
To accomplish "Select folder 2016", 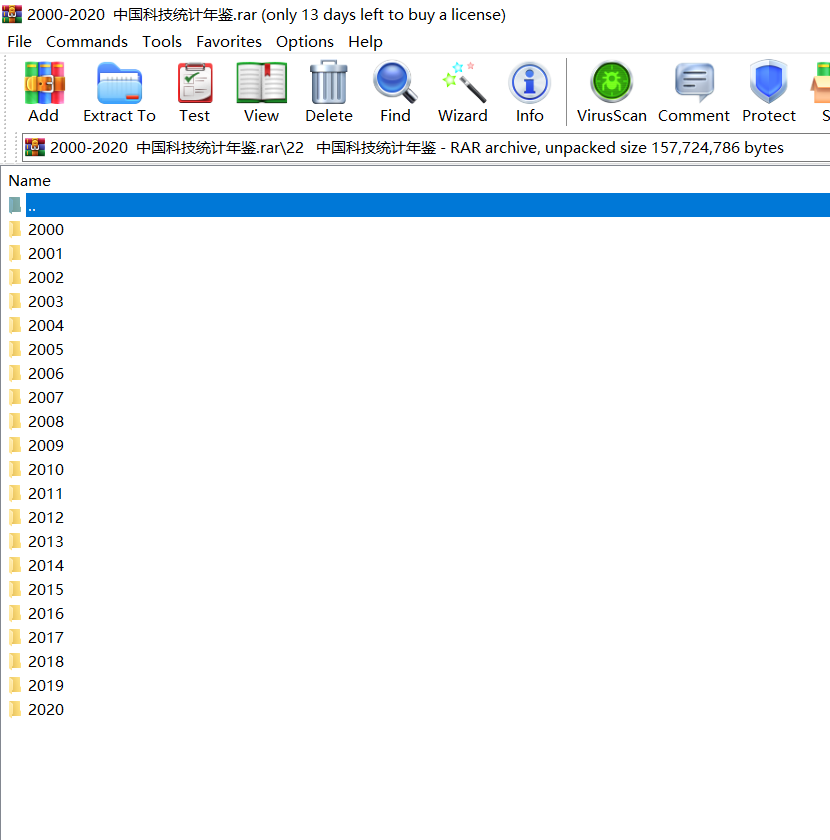I will [46, 613].
